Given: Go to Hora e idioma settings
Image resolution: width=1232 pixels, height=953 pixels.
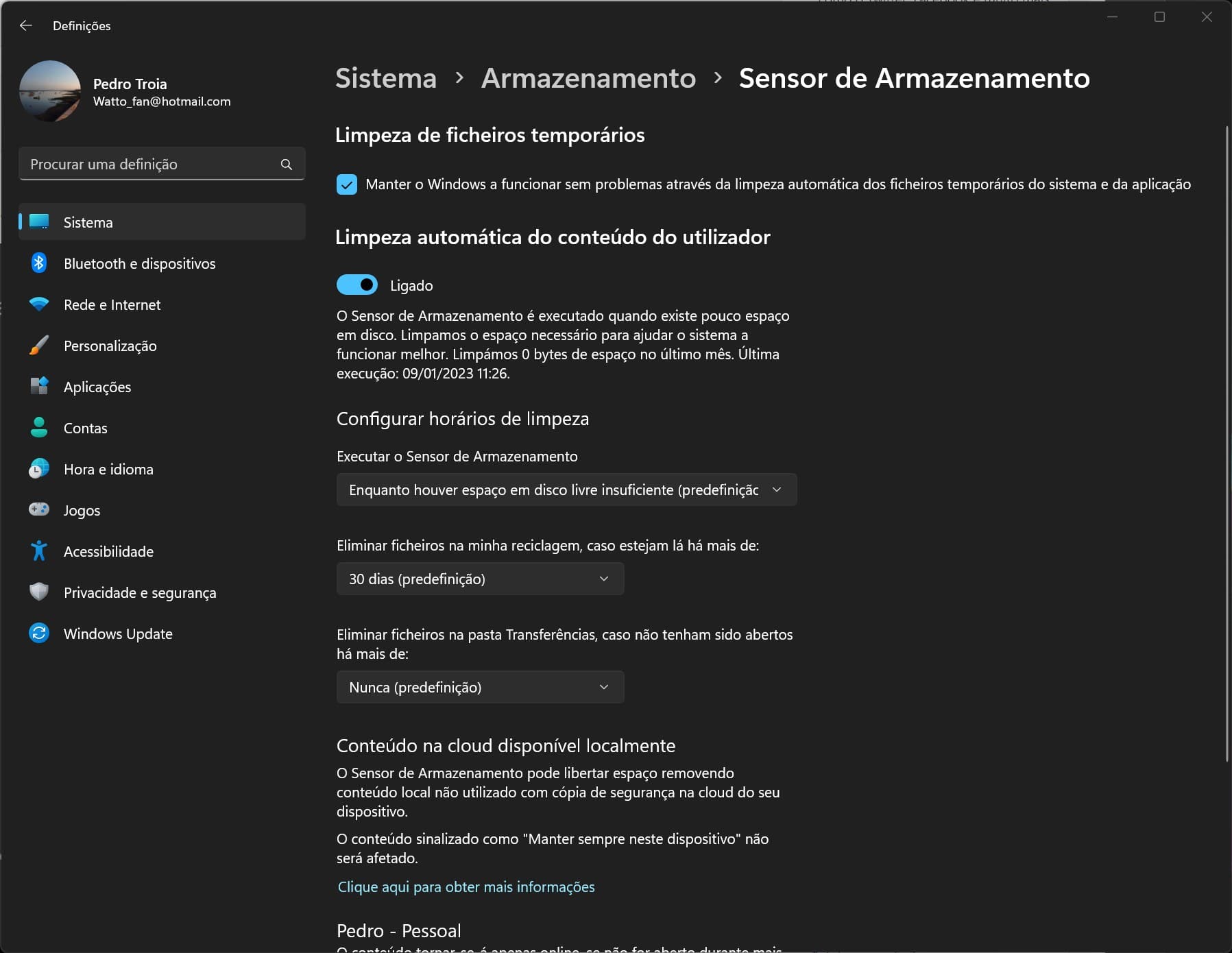Looking at the screenshot, I should [108, 469].
